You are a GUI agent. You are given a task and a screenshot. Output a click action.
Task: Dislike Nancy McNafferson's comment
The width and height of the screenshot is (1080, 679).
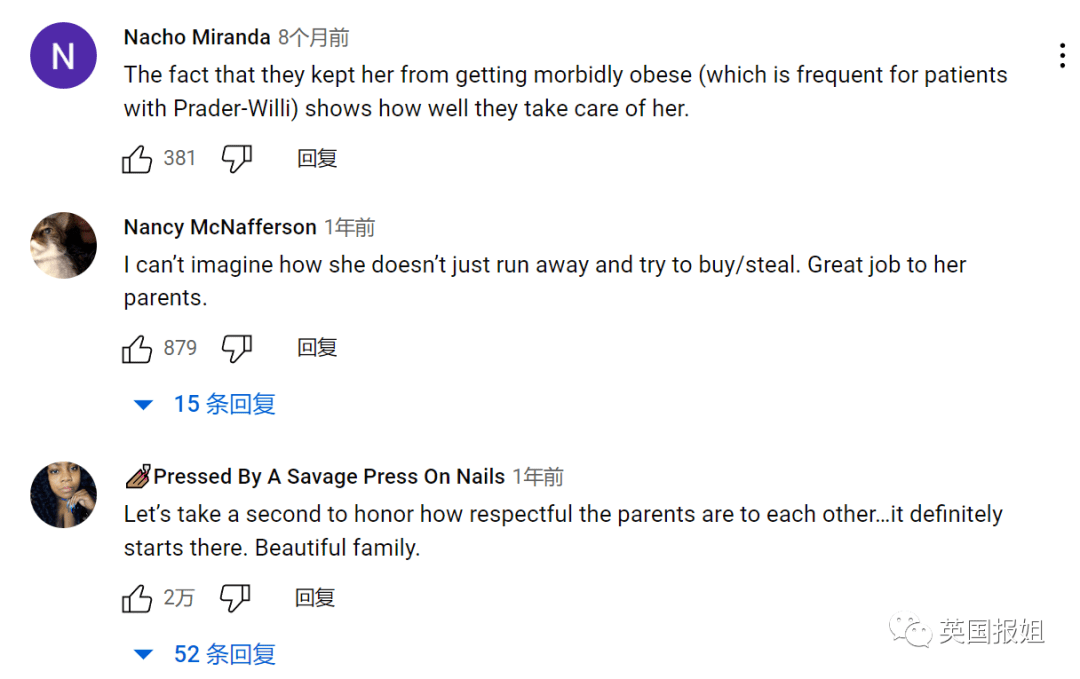point(236,349)
